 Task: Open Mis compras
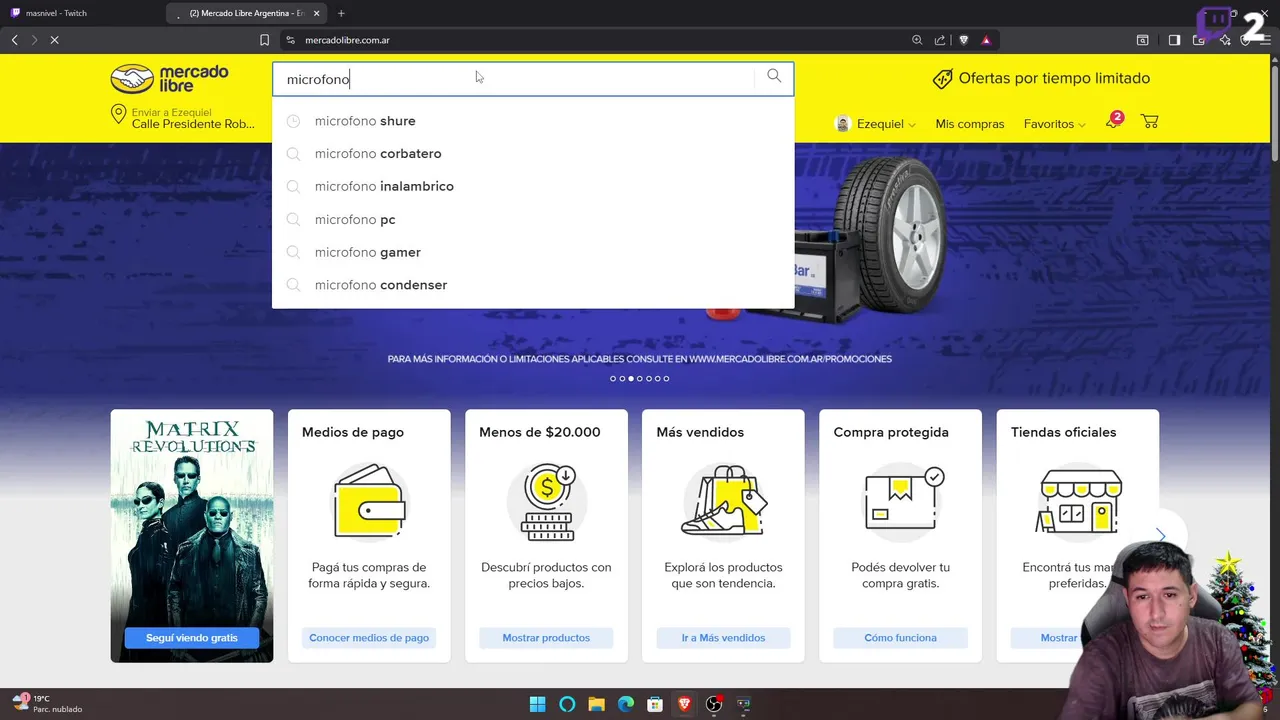(969, 124)
